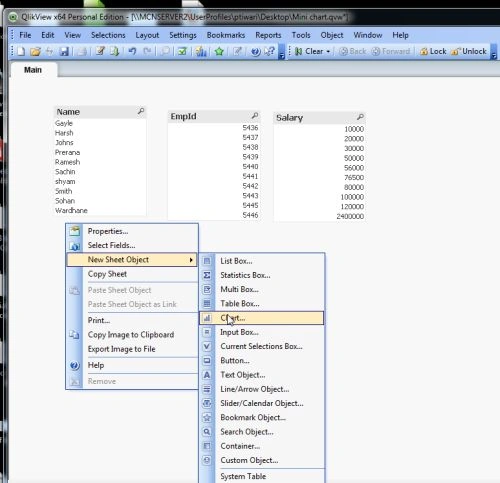Click the Lock selections button
Screen dimensions: 500x483
433,51
